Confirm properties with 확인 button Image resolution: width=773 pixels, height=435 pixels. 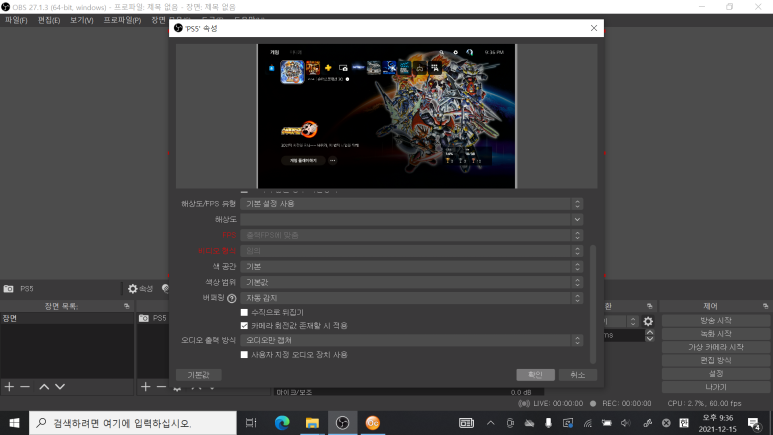pyautogui.click(x=535, y=375)
